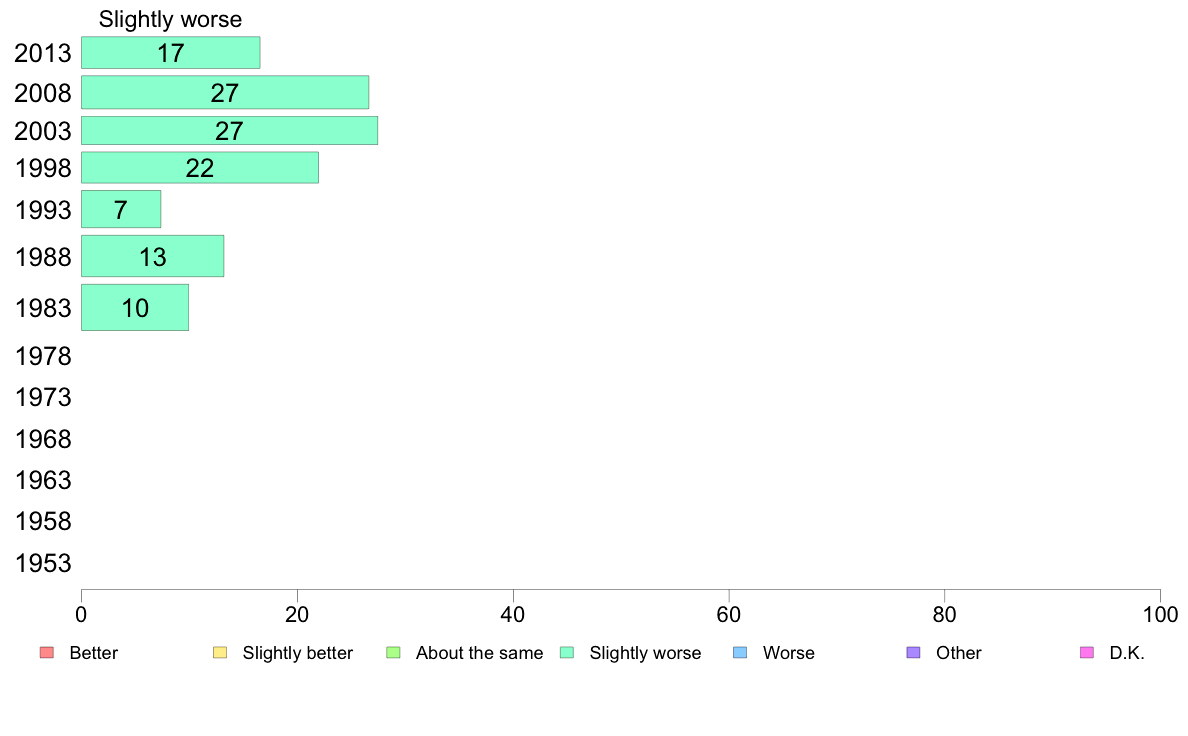Select the 1988 bar showing 13
This screenshot has width=1188, height=736.
[x=152, y=256]
